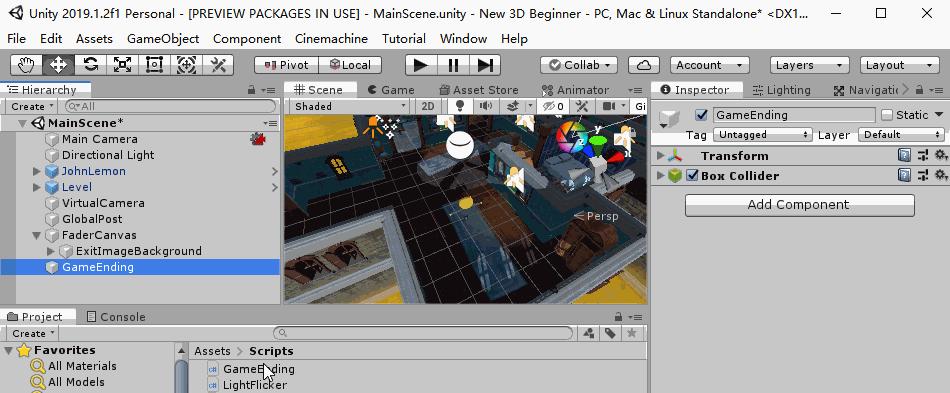Select the Rect tool

coord(154,65)
